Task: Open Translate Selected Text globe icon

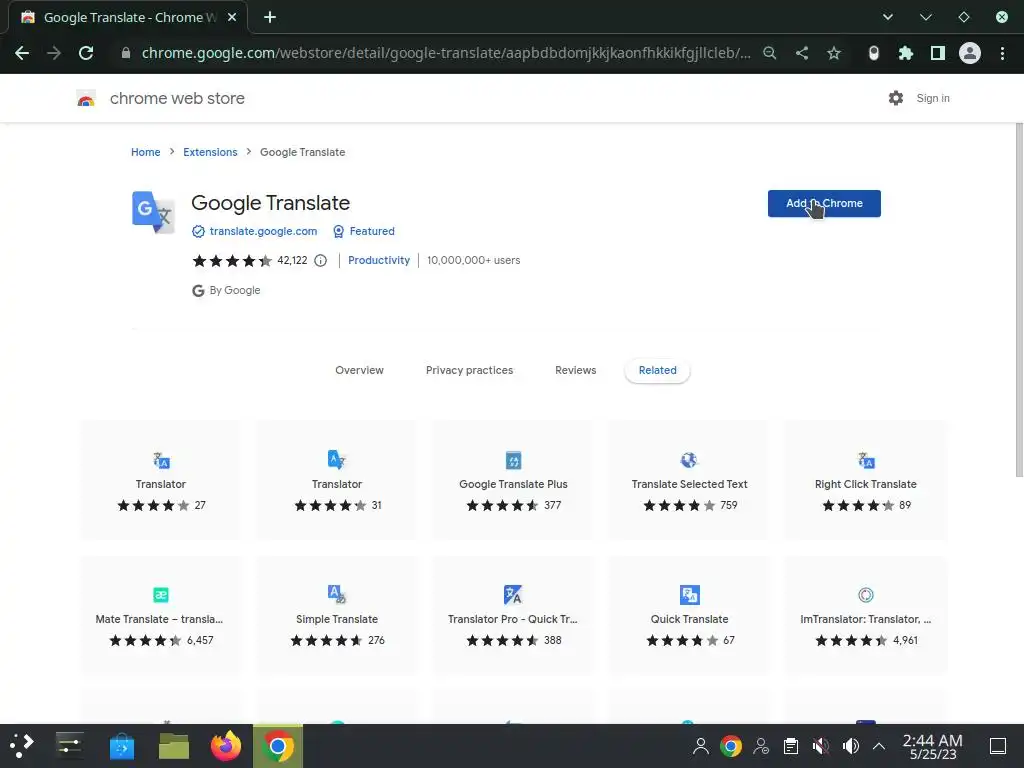Action: (689, 460)
